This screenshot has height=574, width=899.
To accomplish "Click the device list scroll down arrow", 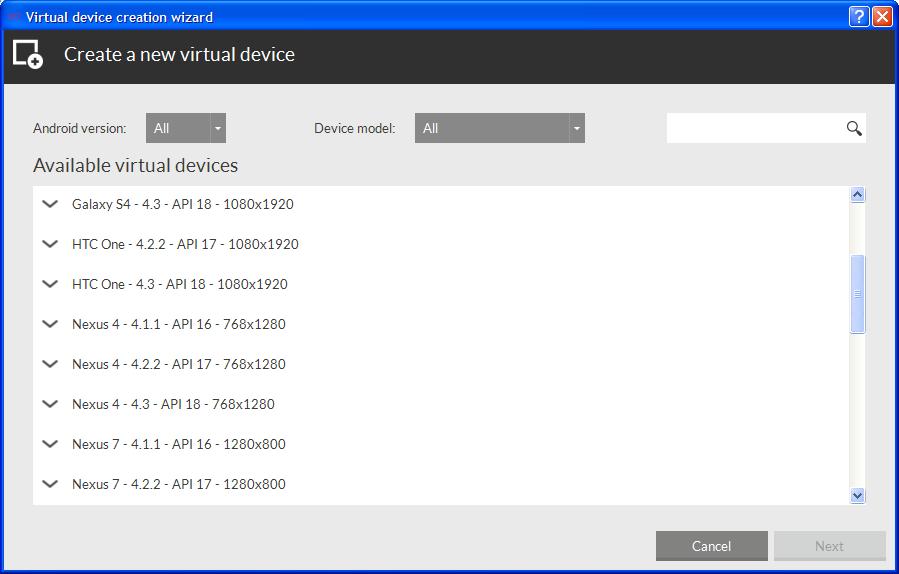I will 858,495.
